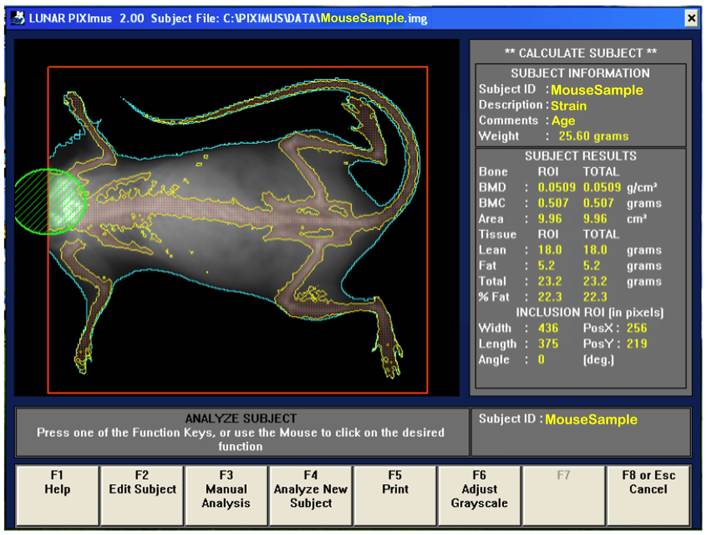Click the Lean ROI value 18.0

point(550,250)
